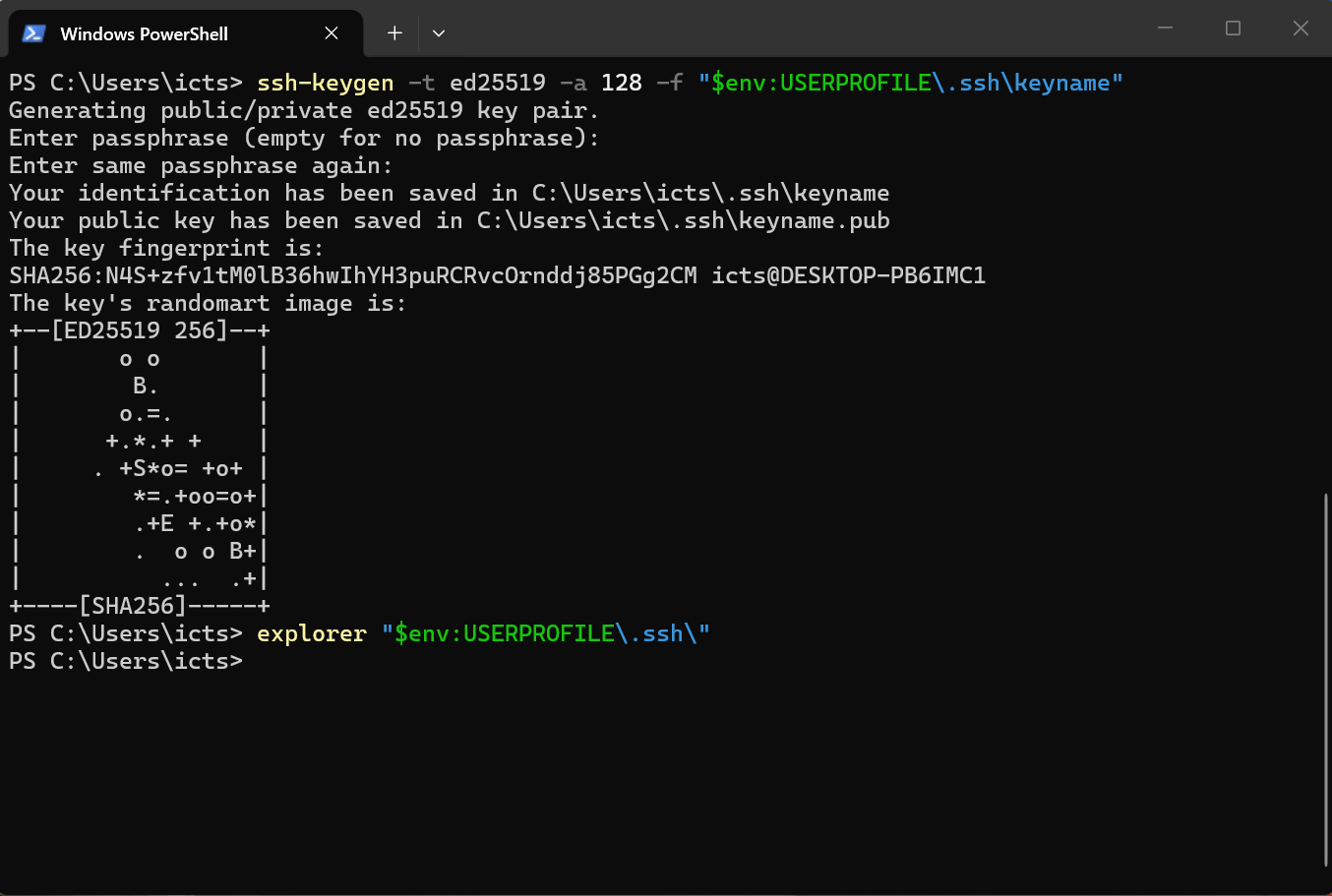Image resolution: width=1332 pixels, height=896 pixels.
Task: Minimize the terminal window
Action: point(1166,29)
